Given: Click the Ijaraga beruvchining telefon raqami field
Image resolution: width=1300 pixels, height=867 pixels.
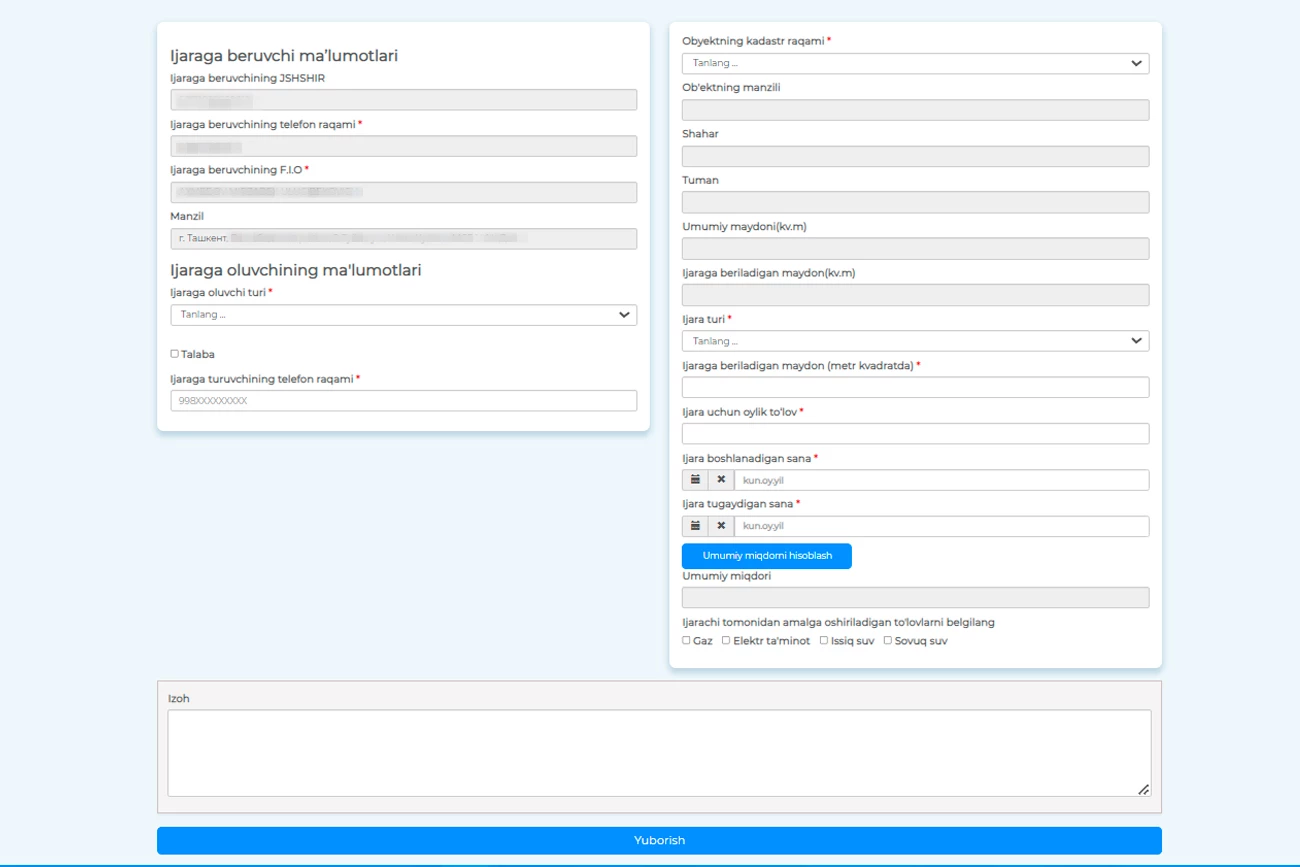Looking at the screenshot, I should point(404,146).
